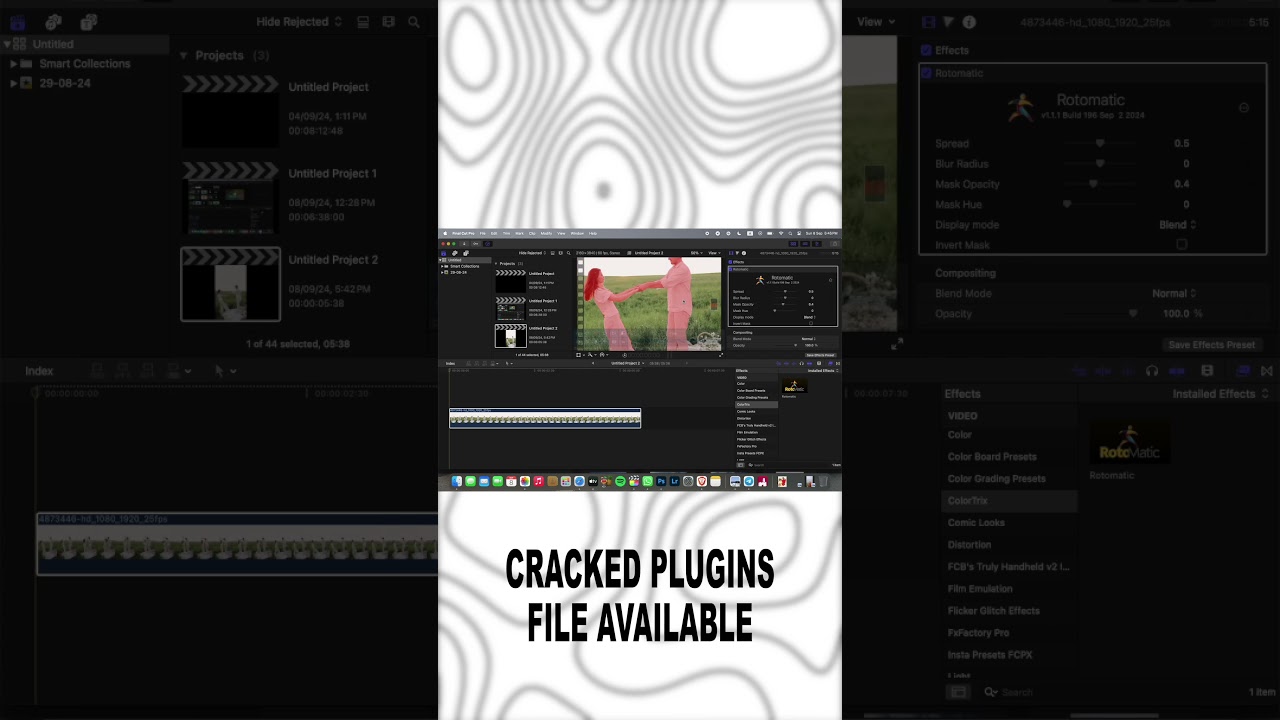Enable Invert Mask checkbox in dimmed backdrop
Viewport: 1280px width, 720px height.
1182,245
